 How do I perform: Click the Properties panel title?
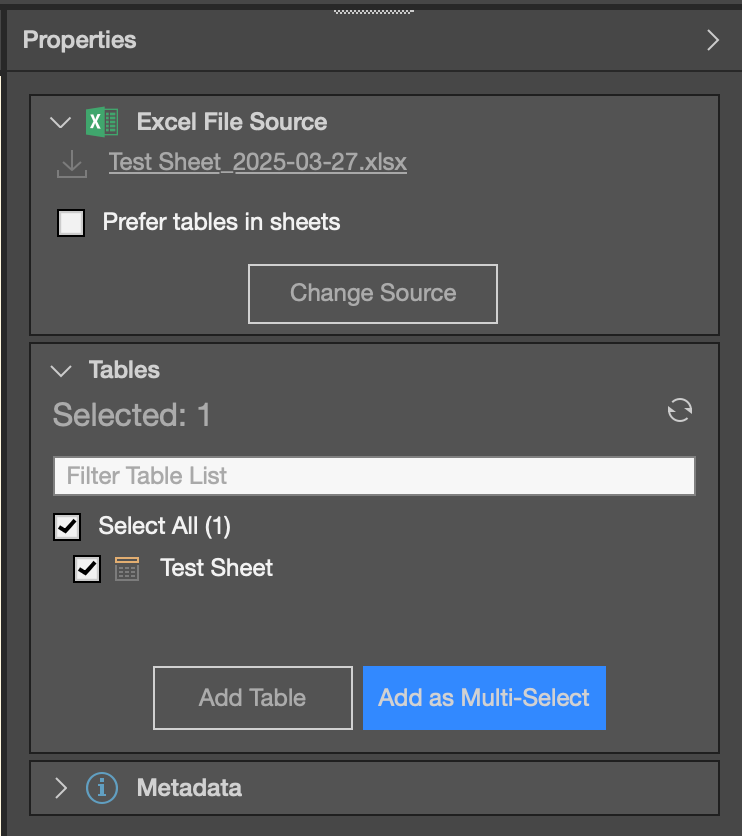tap(79, 40)
